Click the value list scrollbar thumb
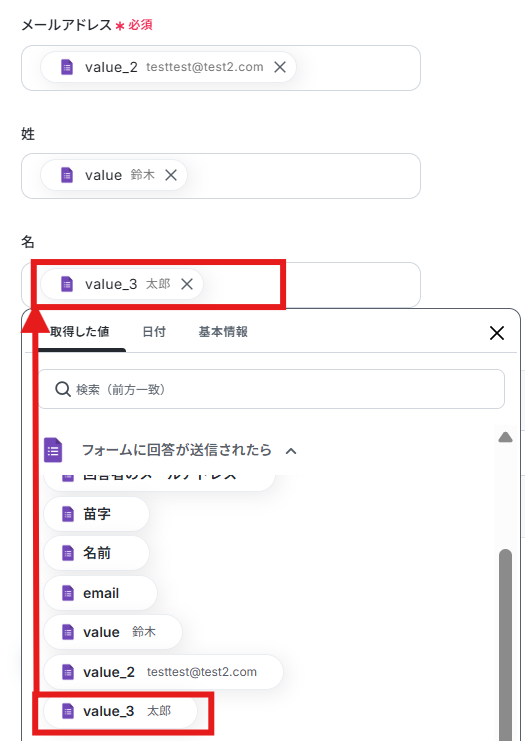The height and width of the screenshot is (741, 525). 505,645
